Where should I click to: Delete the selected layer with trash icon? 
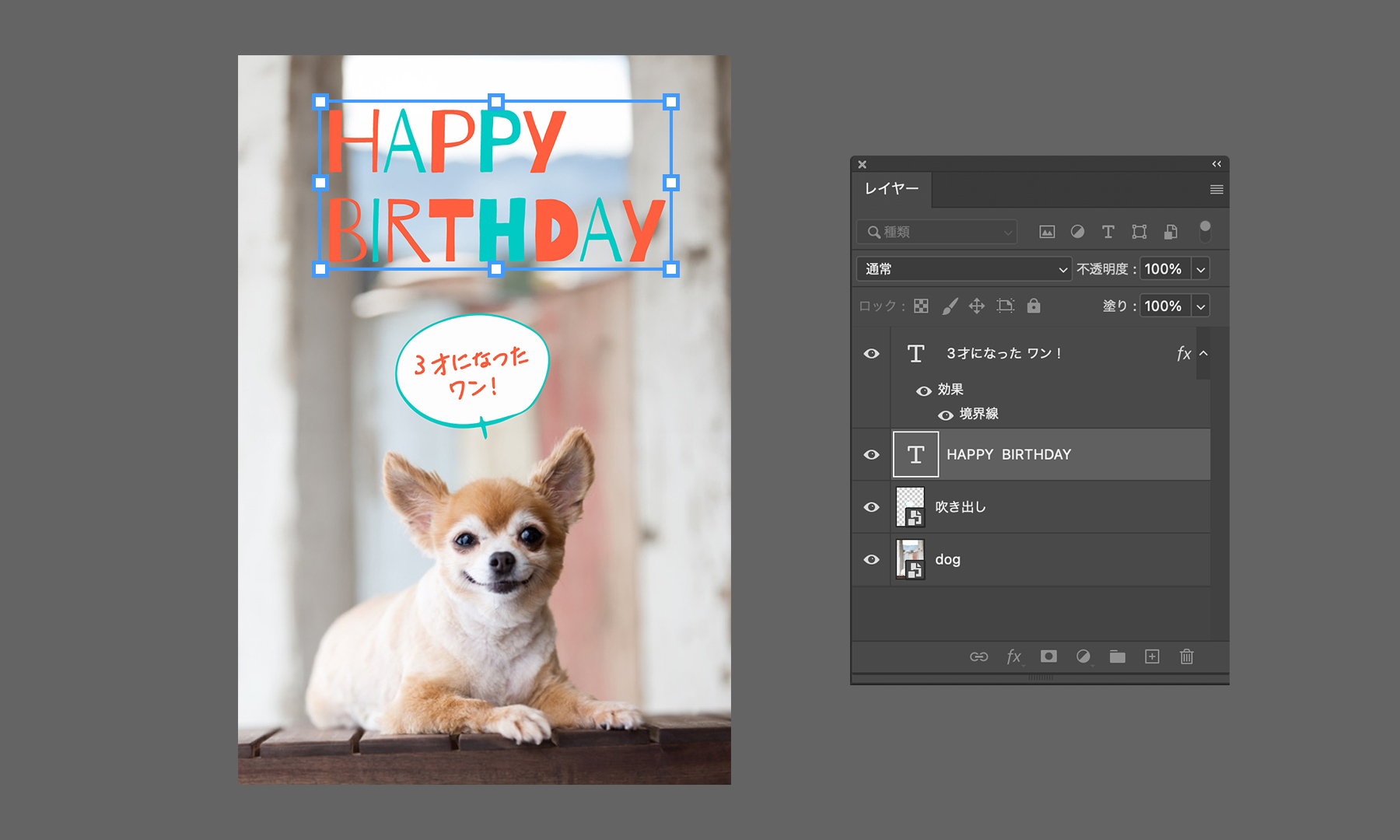click(x=1186, y=656)
